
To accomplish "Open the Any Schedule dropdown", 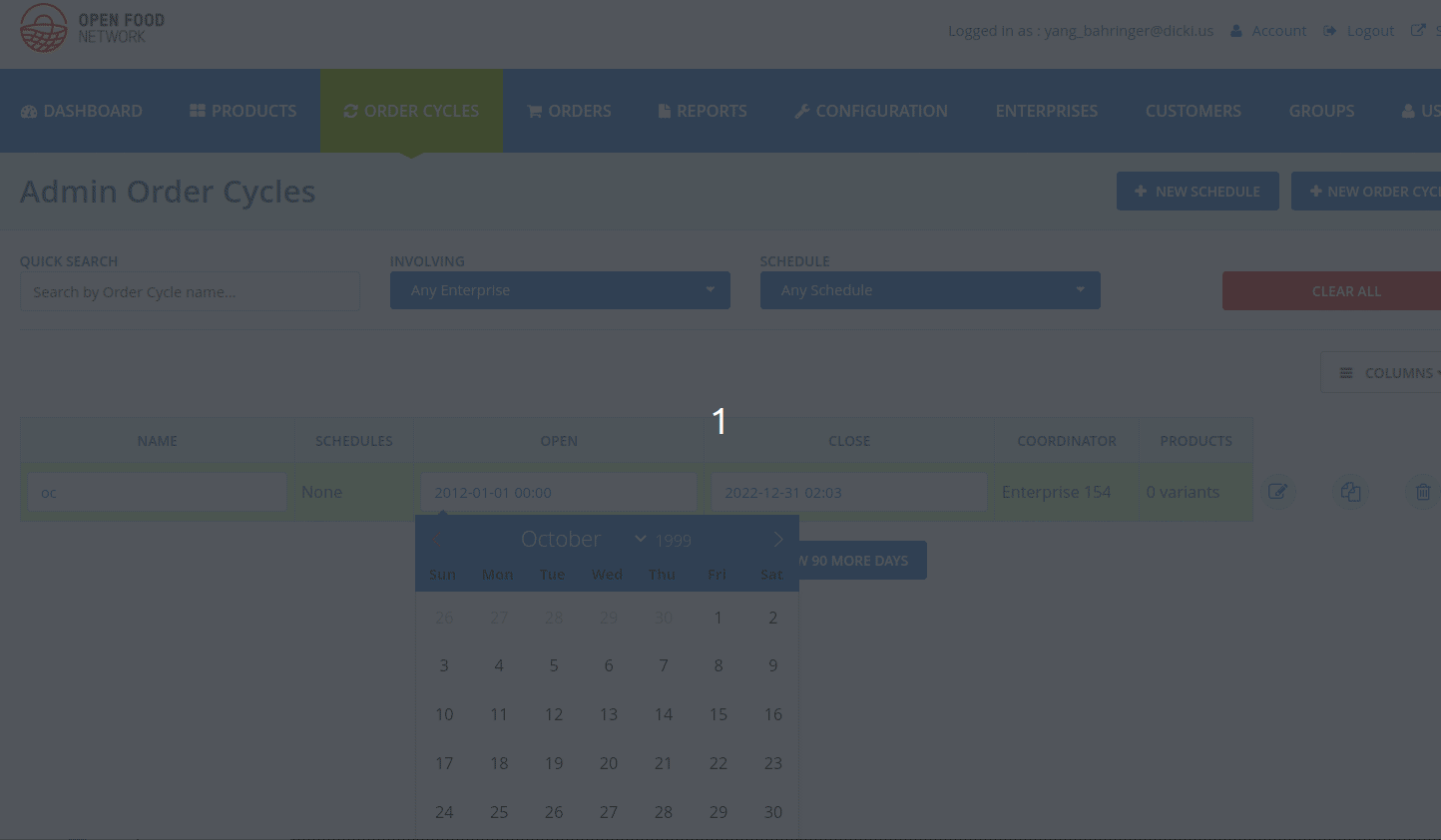I will [x=929, y=290].
